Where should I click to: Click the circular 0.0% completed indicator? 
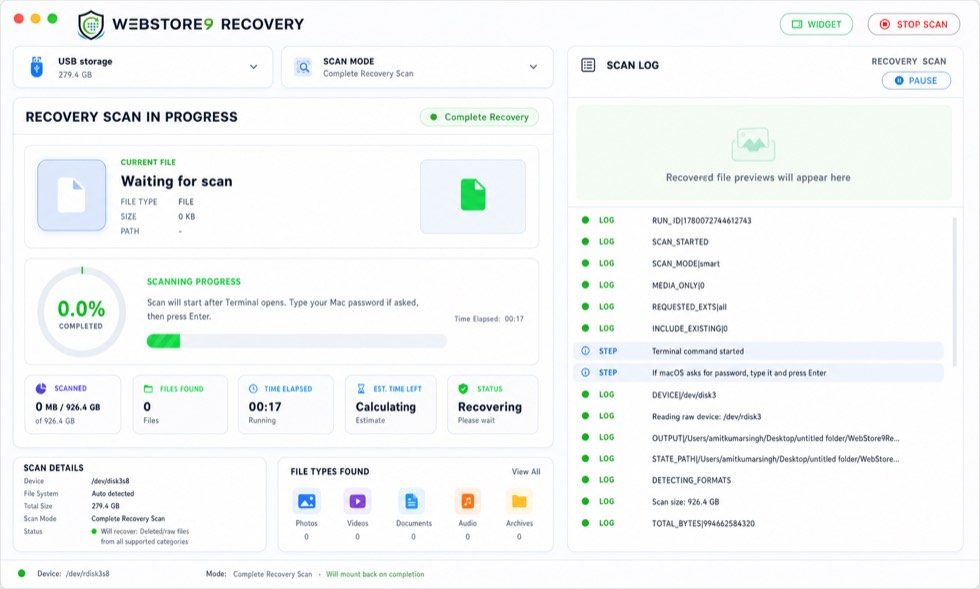(81, 312)
